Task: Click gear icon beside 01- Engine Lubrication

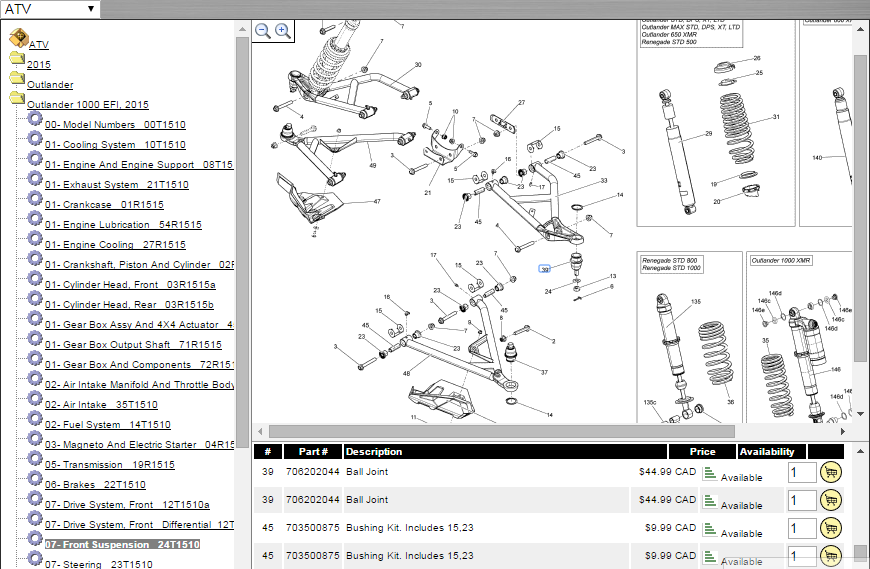Action: (x=35, y=218)
